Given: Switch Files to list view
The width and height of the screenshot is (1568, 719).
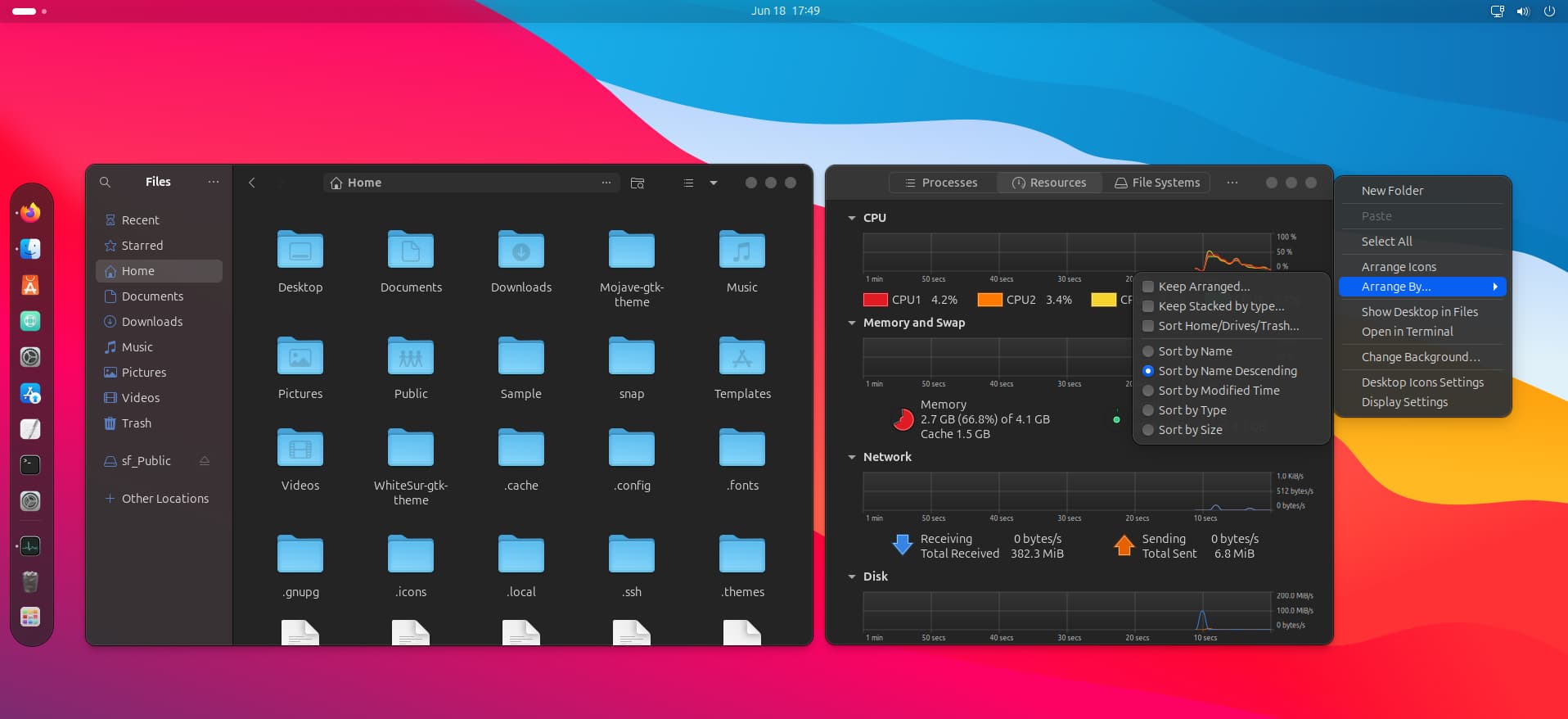Looking at the screenshot, I should click(x=688, y=183).
